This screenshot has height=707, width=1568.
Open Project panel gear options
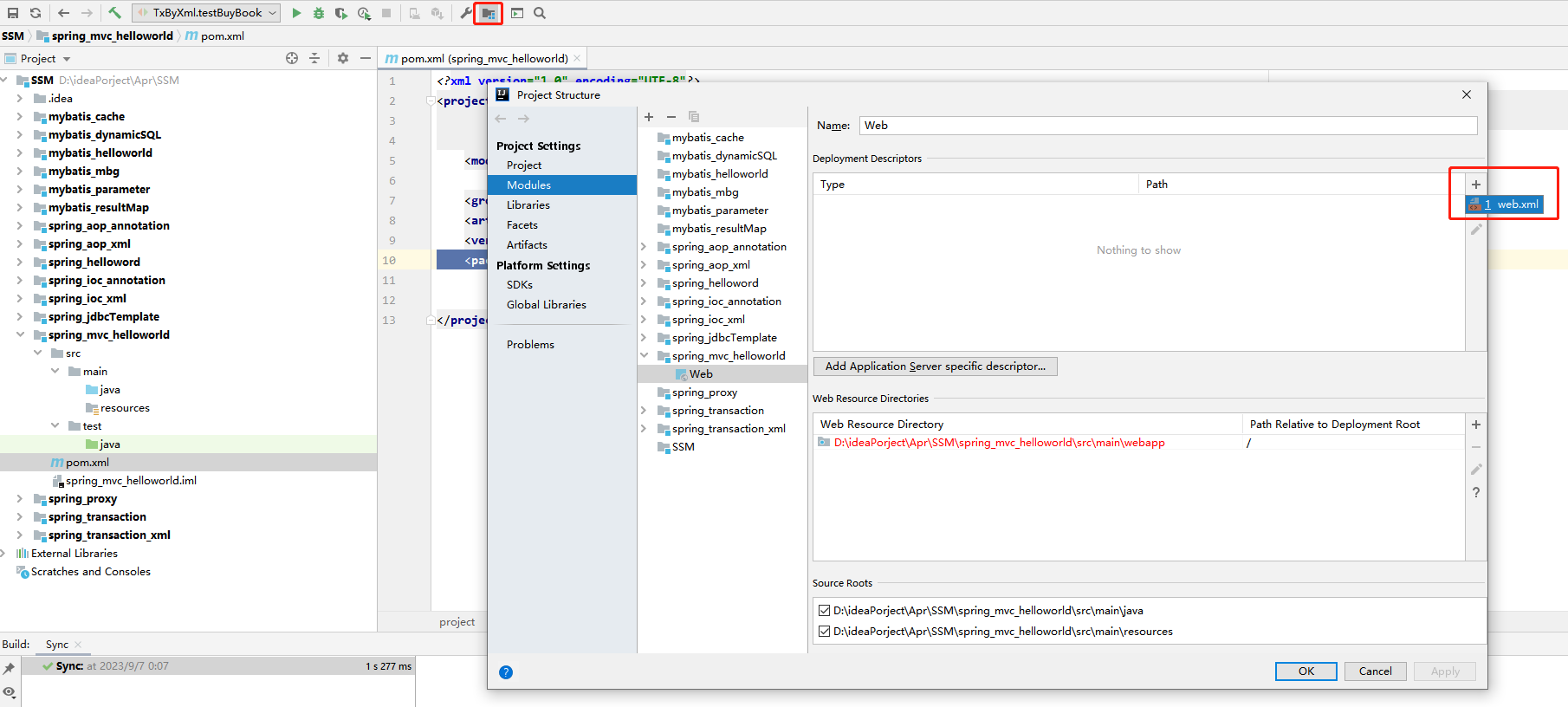pos(343,58)
